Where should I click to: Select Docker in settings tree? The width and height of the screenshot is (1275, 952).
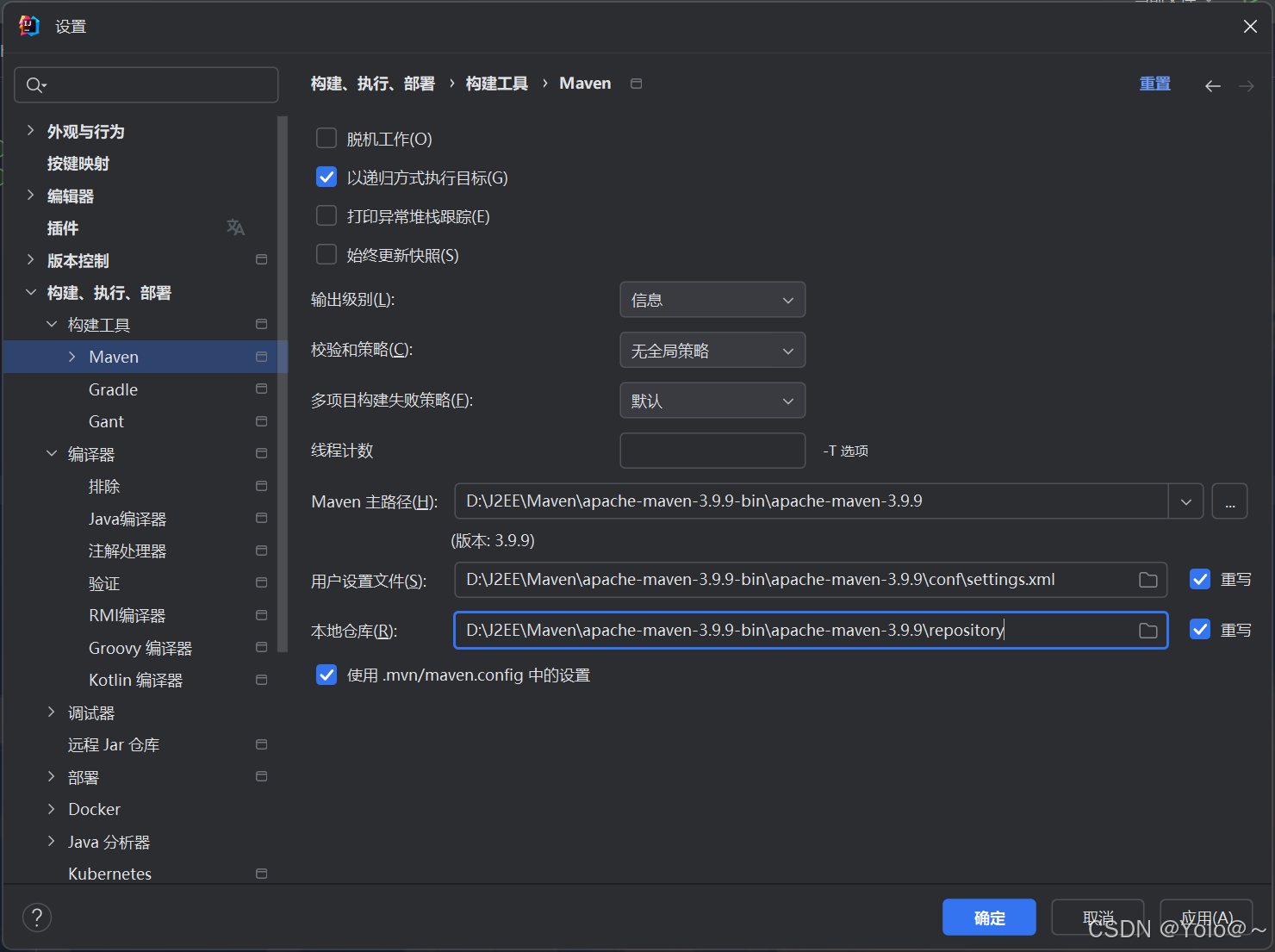94,809
